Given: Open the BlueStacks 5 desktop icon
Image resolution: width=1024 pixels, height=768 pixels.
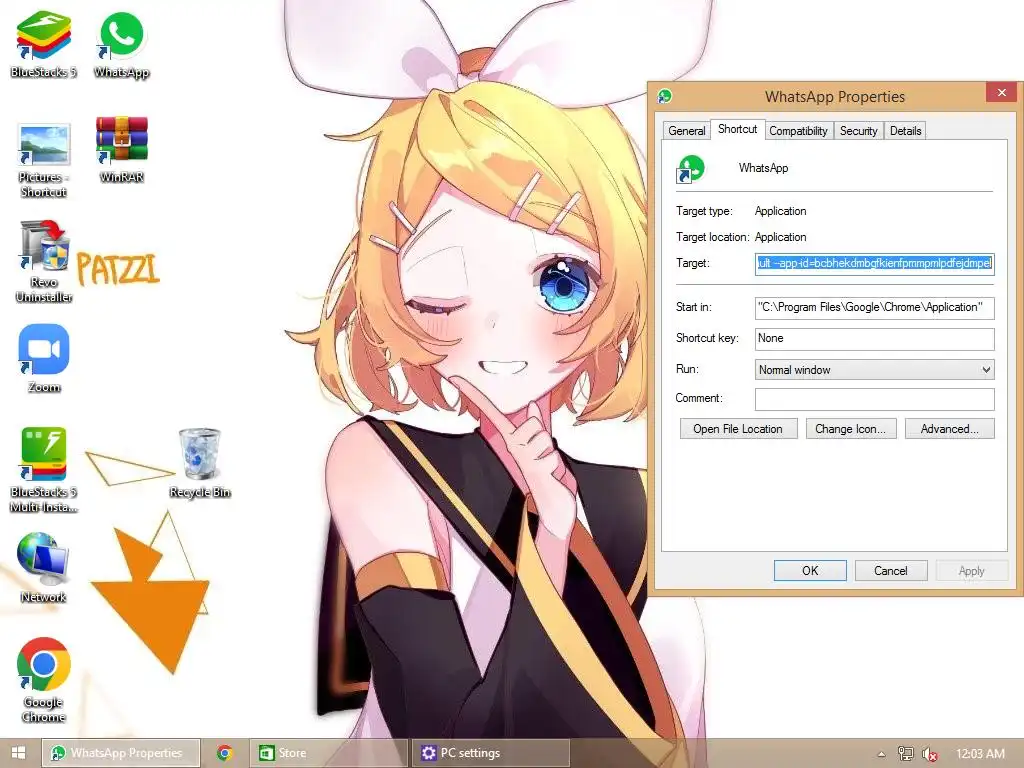Looking at the screenshot, I should [x=43, y=44].
